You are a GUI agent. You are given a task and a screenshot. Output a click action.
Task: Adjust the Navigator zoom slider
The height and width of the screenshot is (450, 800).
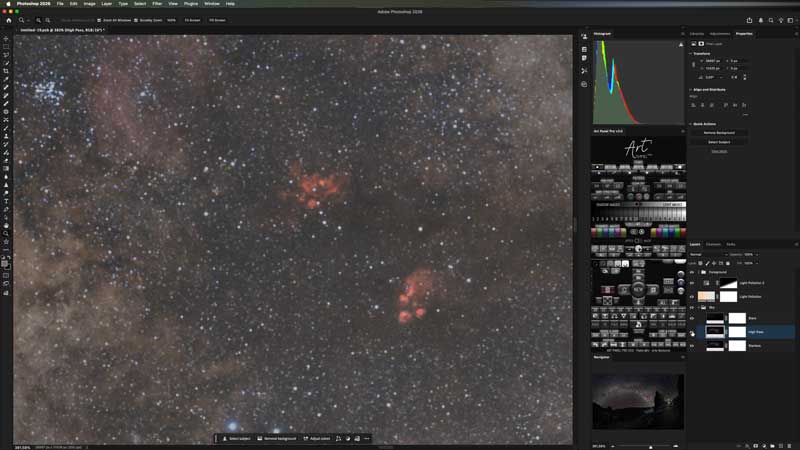[651, 446]
